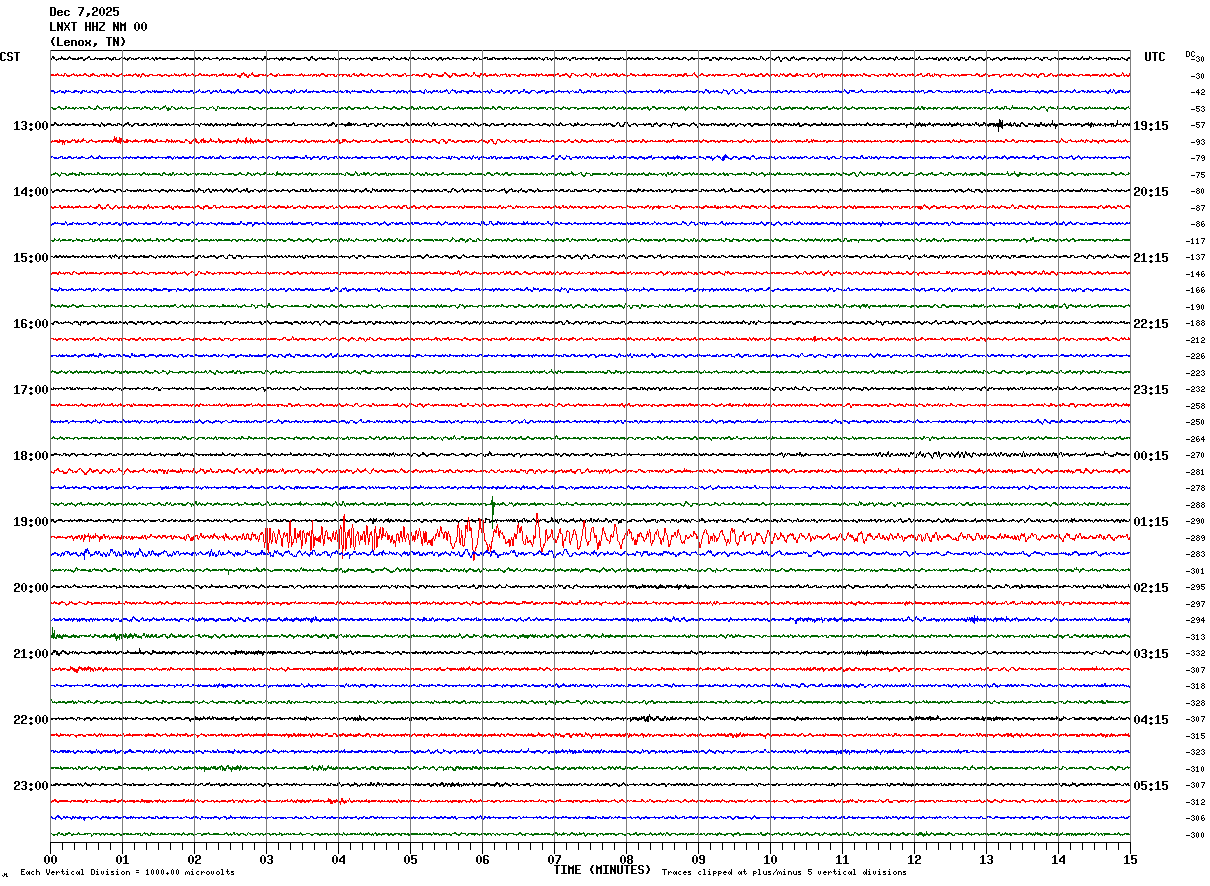
Task: Click the date text "Dec 7,2025"
Action: tap(84, 12)
